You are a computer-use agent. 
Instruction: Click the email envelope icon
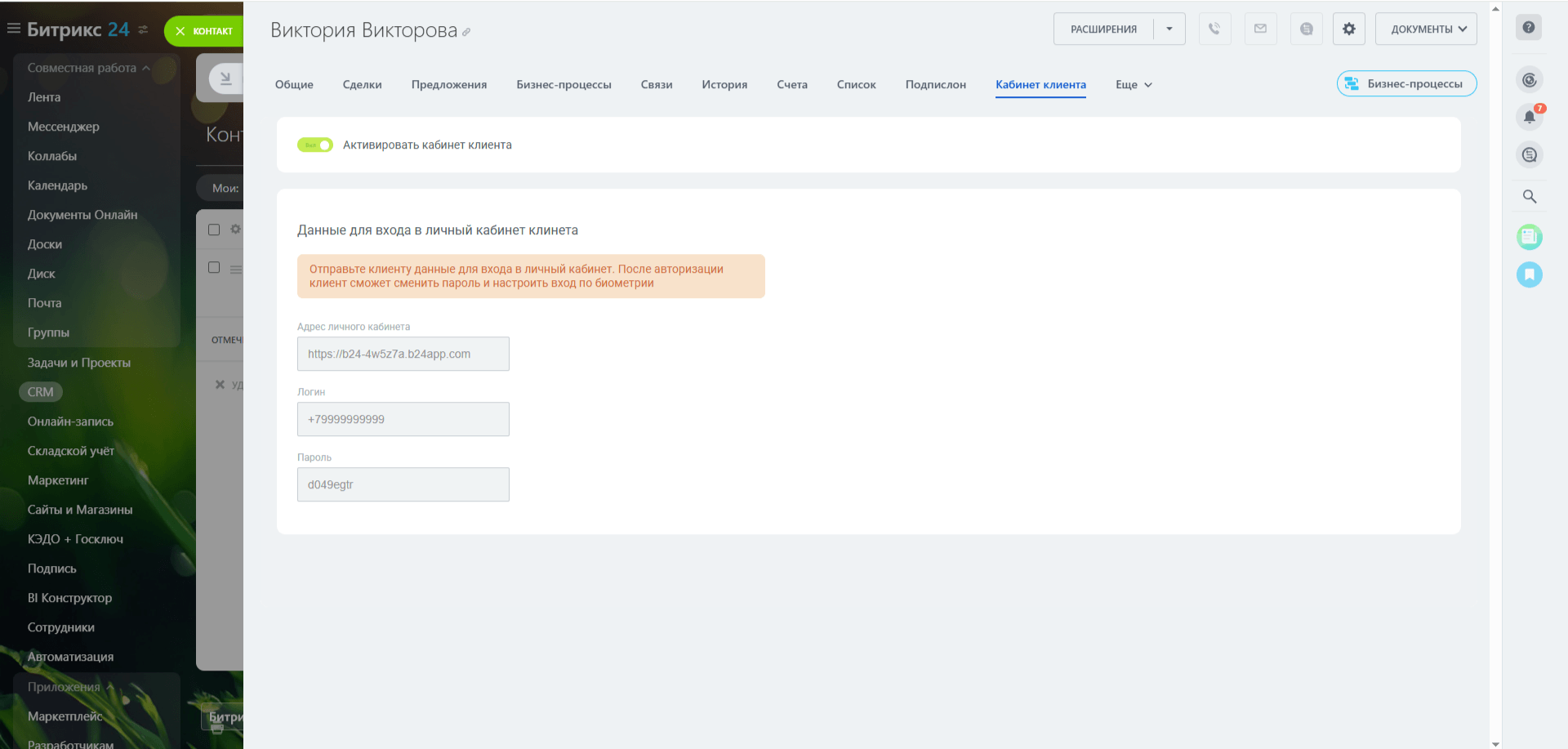point(1260,29)
